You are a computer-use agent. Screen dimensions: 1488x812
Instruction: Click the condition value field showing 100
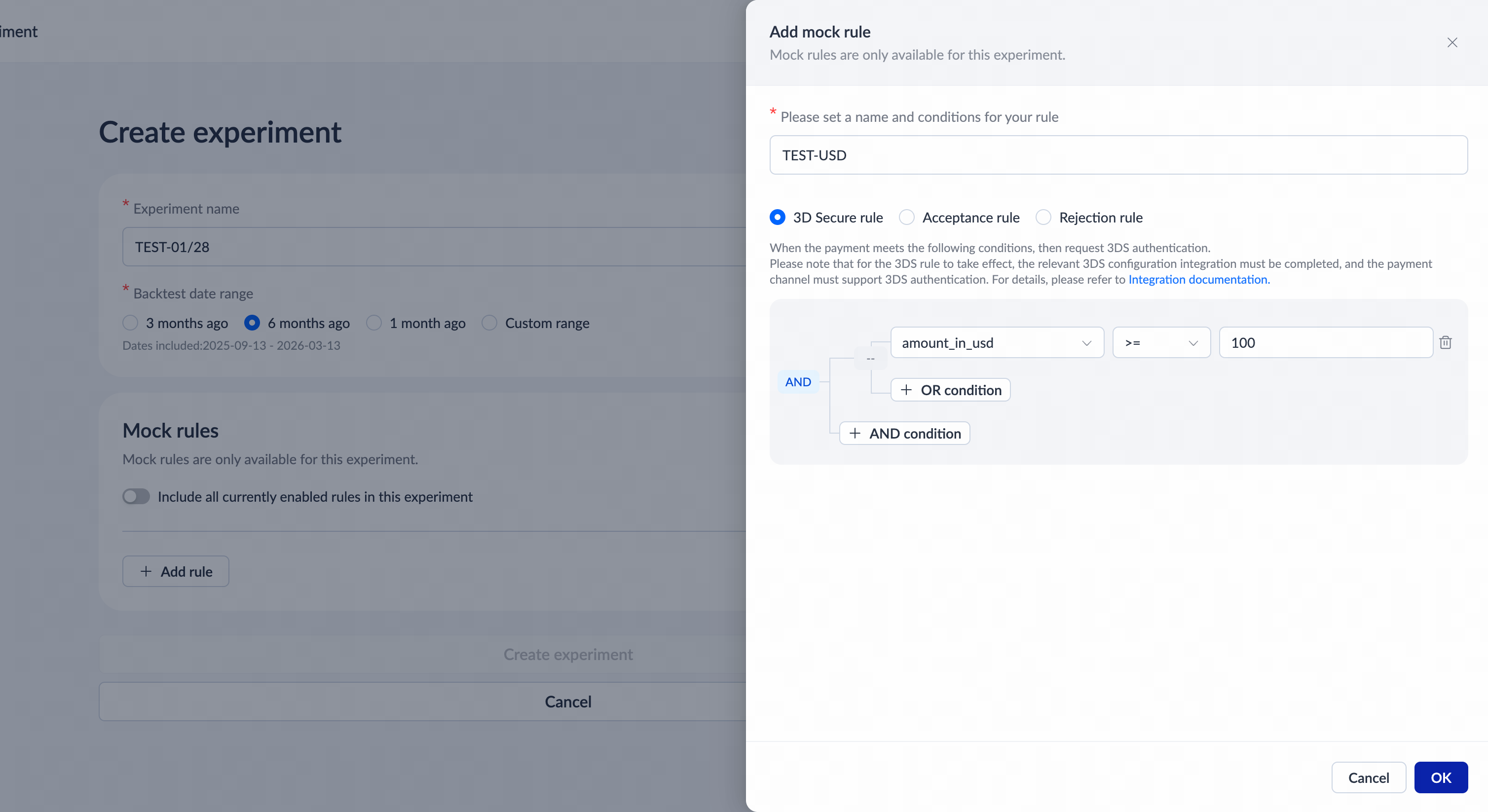coord(1325,342)
